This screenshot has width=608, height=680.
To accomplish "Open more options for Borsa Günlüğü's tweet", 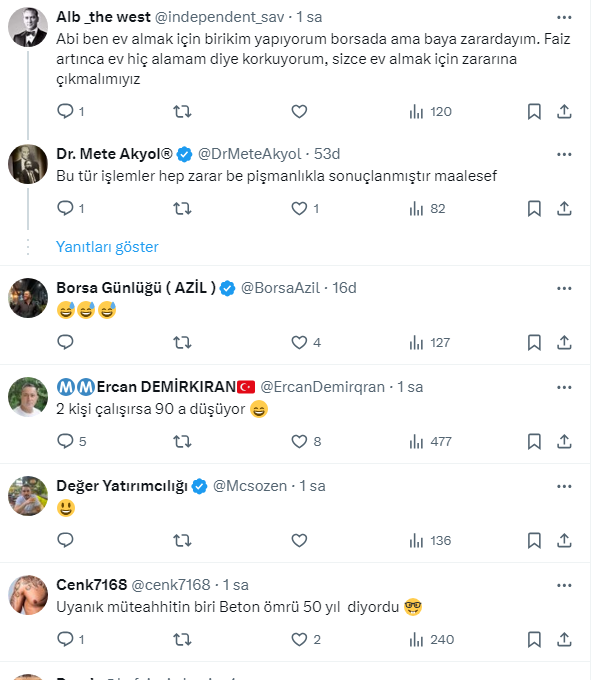I will tap(564, 288).
